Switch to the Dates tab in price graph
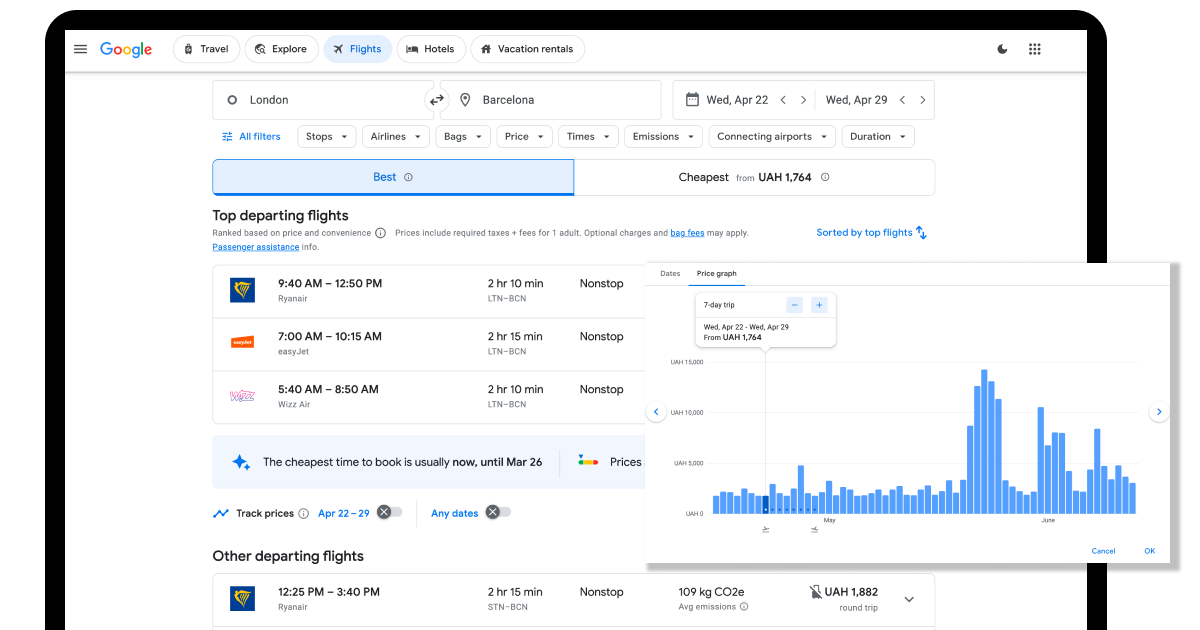The width and height of the screenshot is (1200, 630). (669, 273)
